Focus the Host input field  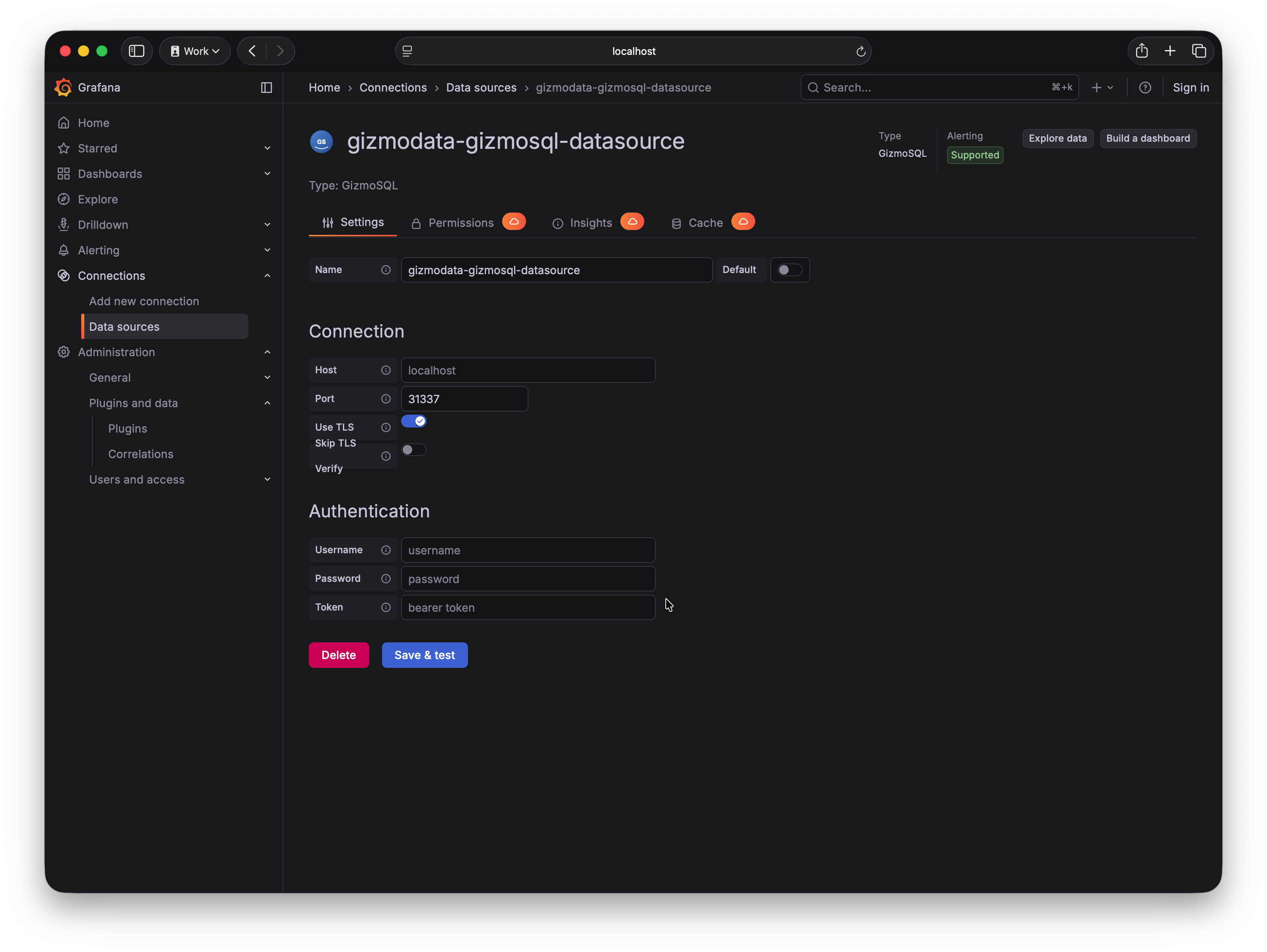(x=528, y=370)
